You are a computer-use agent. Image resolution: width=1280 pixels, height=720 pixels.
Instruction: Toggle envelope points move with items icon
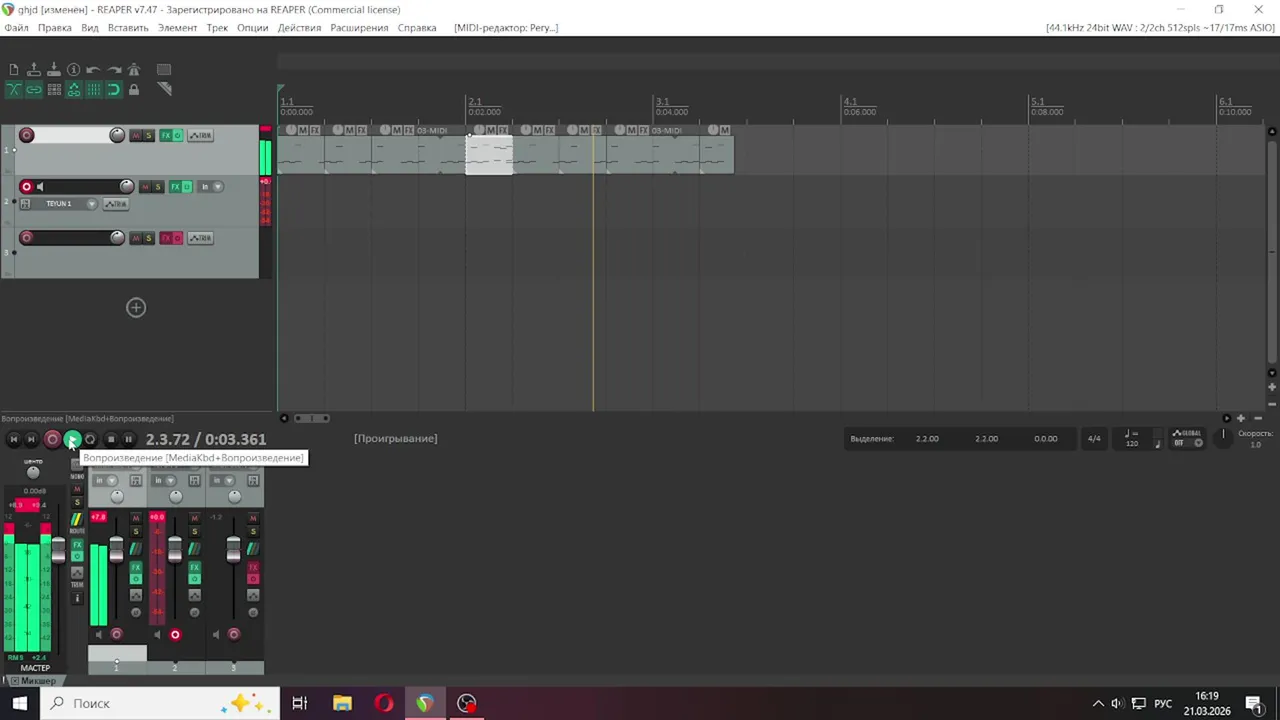[x=73, y=89]
